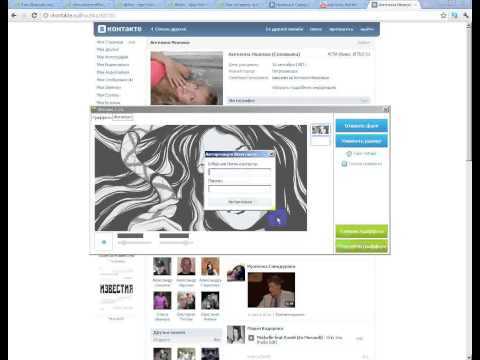Click the top blue button in the right panel

pos(362,126)
